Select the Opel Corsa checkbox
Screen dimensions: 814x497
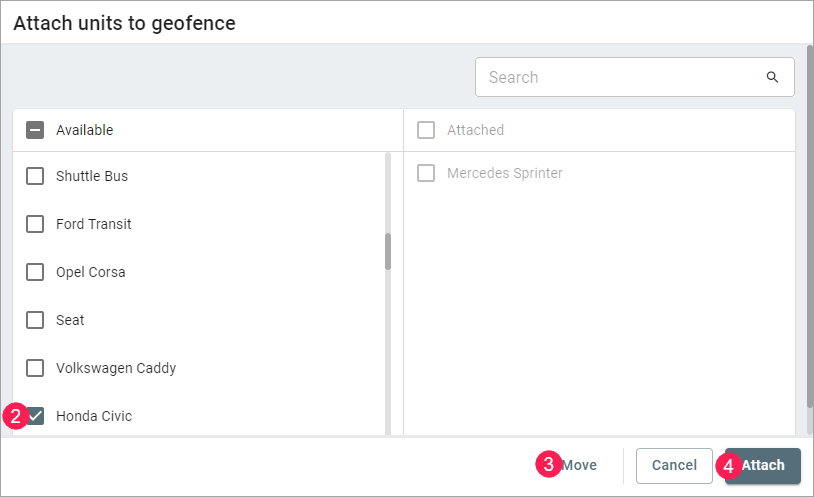(35, 272)
